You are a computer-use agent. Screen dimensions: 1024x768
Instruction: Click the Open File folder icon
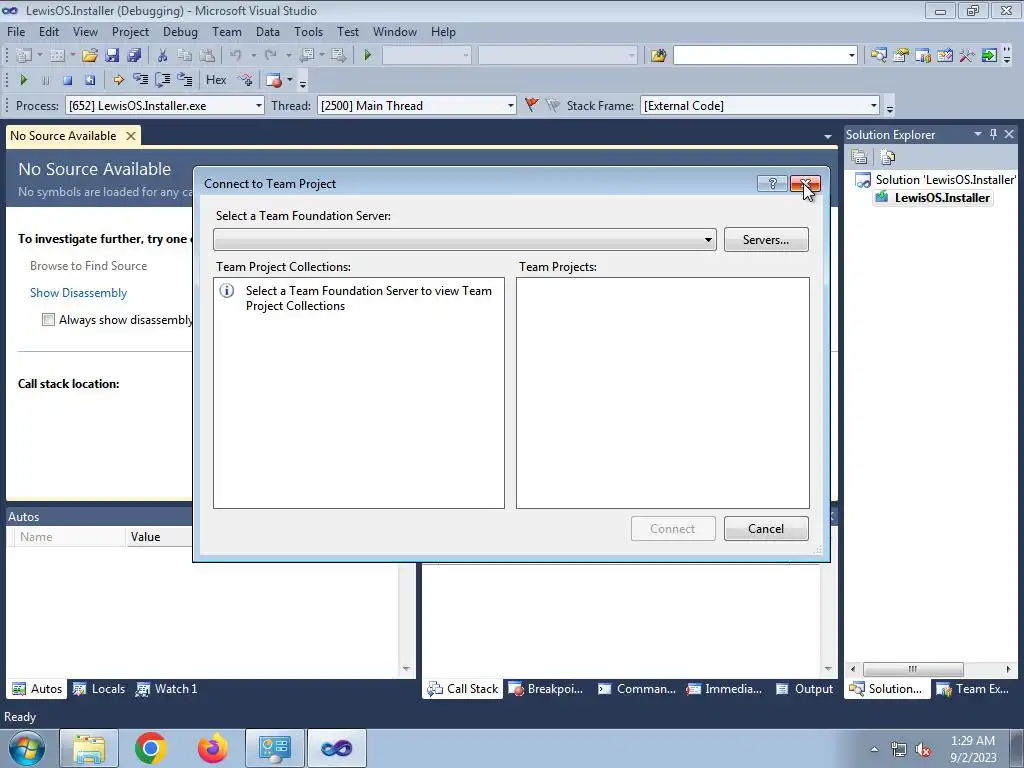click(x=90, y=56)
